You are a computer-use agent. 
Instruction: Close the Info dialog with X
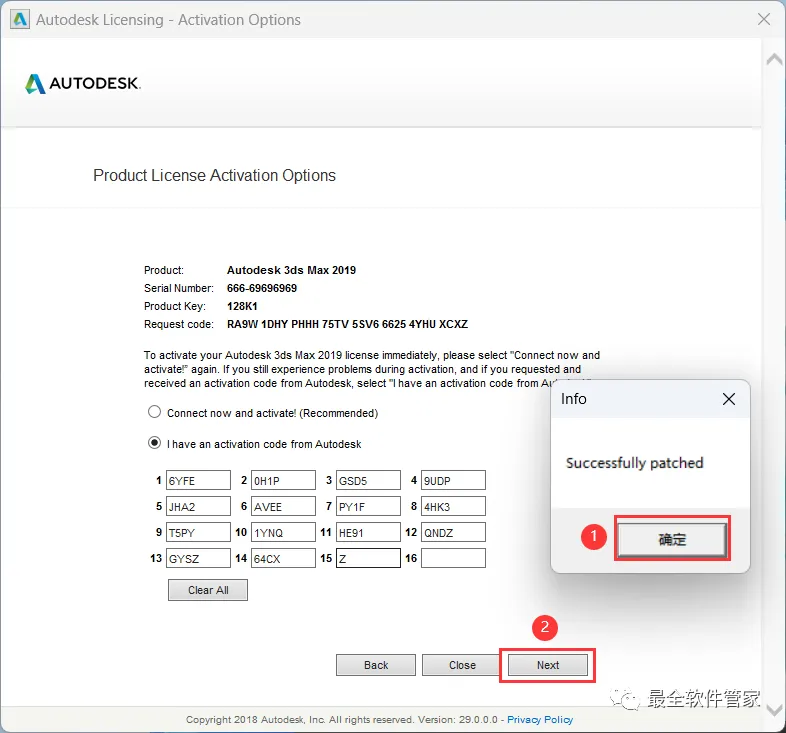tap(728, 399)
